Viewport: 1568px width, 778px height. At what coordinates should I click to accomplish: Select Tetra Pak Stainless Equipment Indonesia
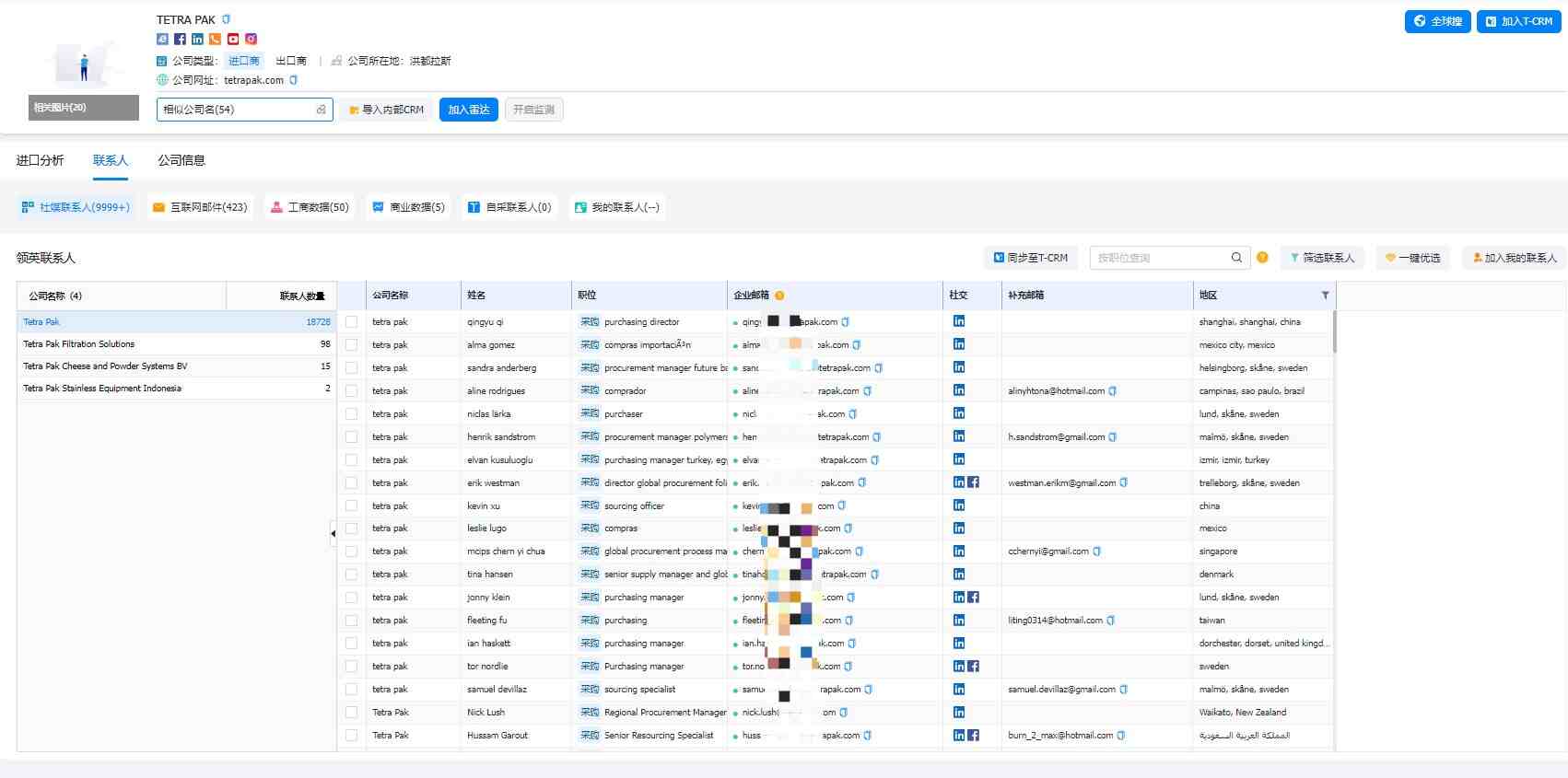tap(177, 389)
